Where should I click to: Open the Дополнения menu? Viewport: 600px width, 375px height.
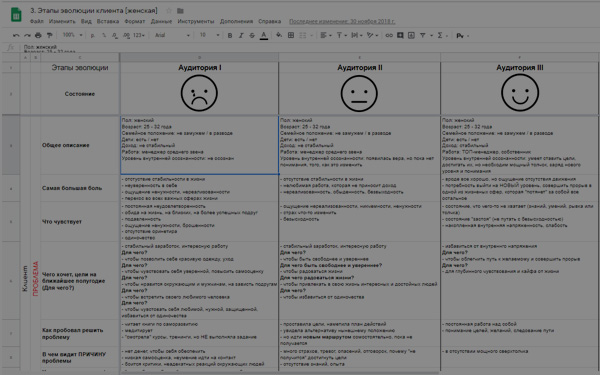pyautogui.click(x=236, y=21)
